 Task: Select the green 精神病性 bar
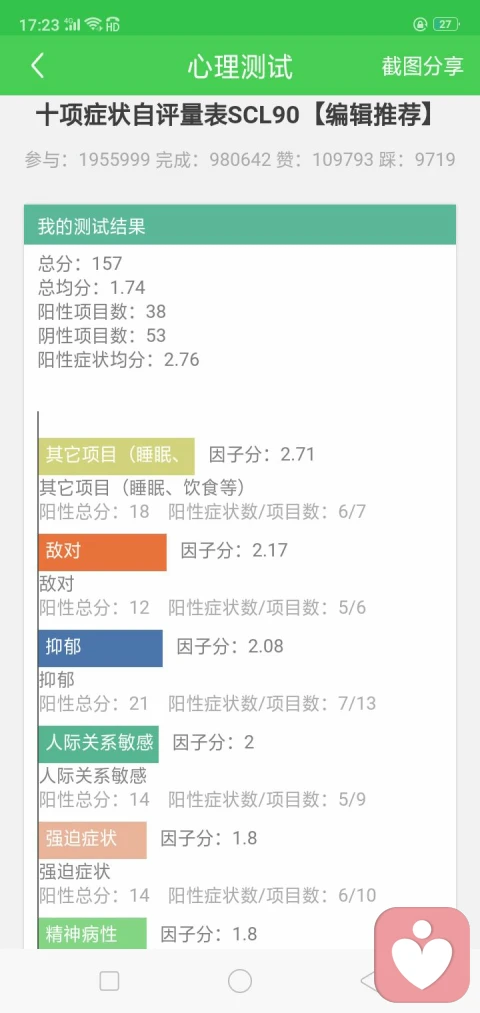pos(92,934)
